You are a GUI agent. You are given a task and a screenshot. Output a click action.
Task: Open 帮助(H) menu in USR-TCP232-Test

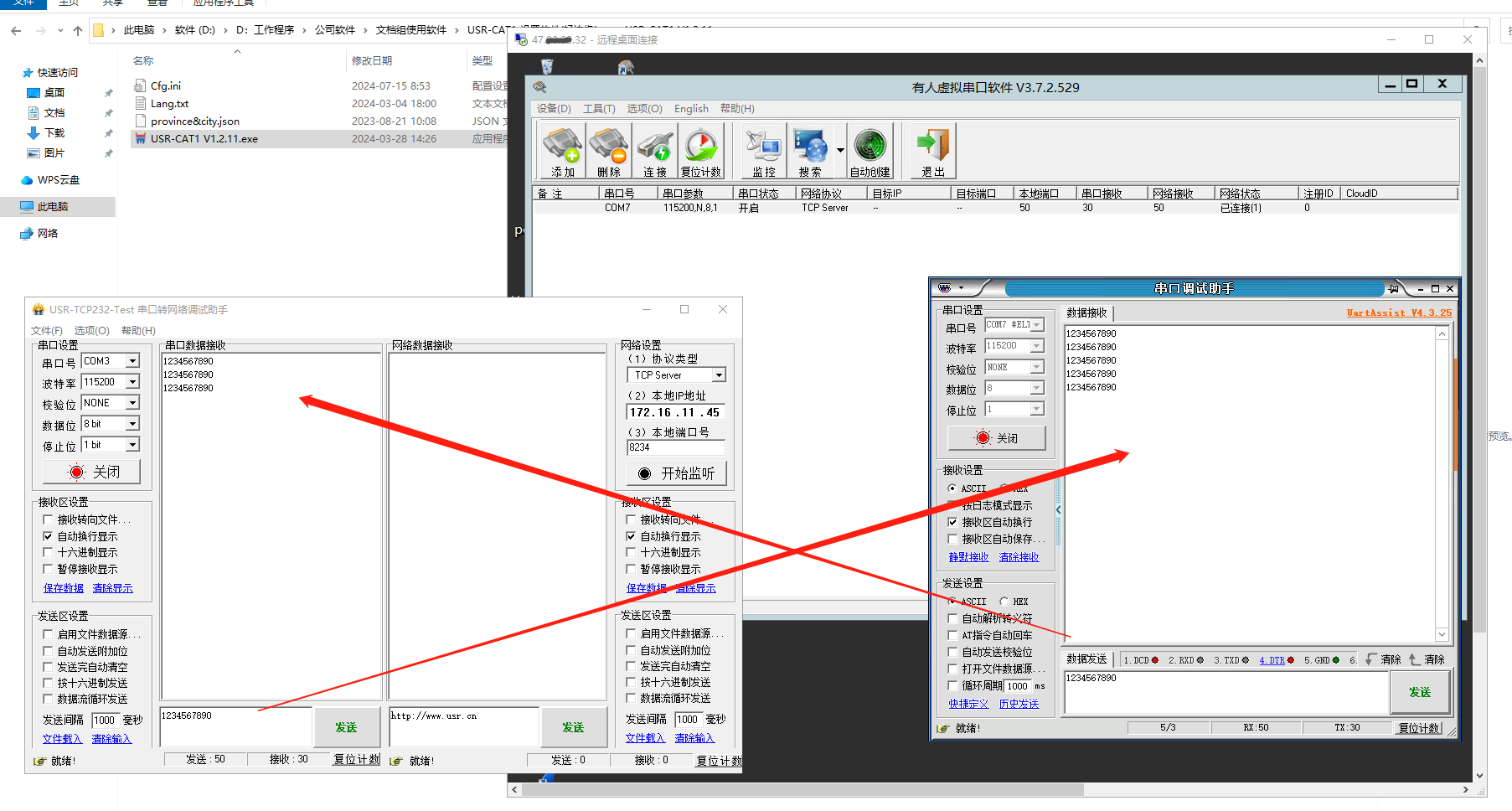(x=139, y=331)
